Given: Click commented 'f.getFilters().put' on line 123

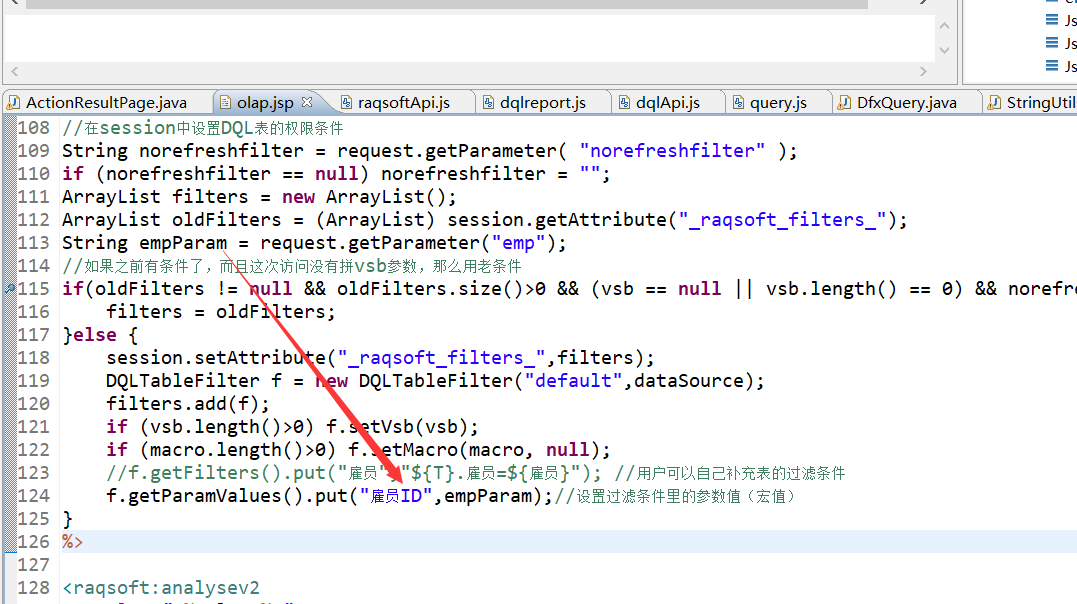Looking at the screenshot, I should tap(221, 473).
